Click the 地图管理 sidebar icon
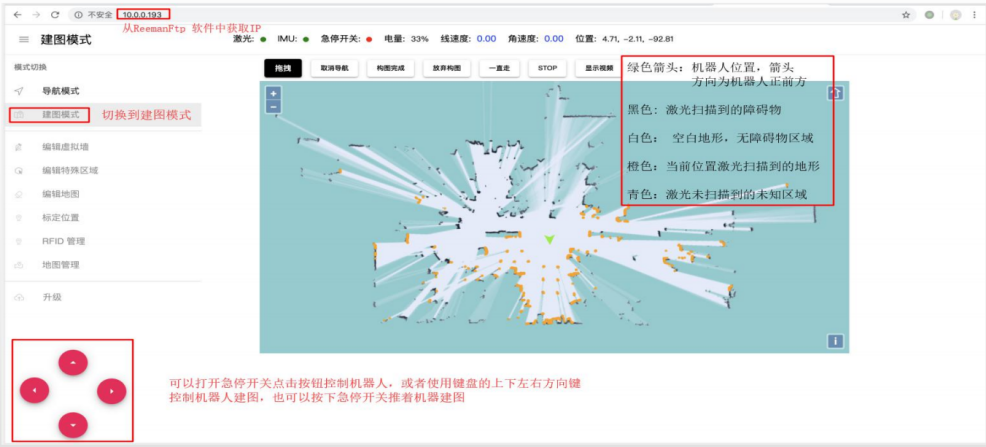The height and width of the screenshot is (447, 986). pyautogui.click(x=19, y=265)
